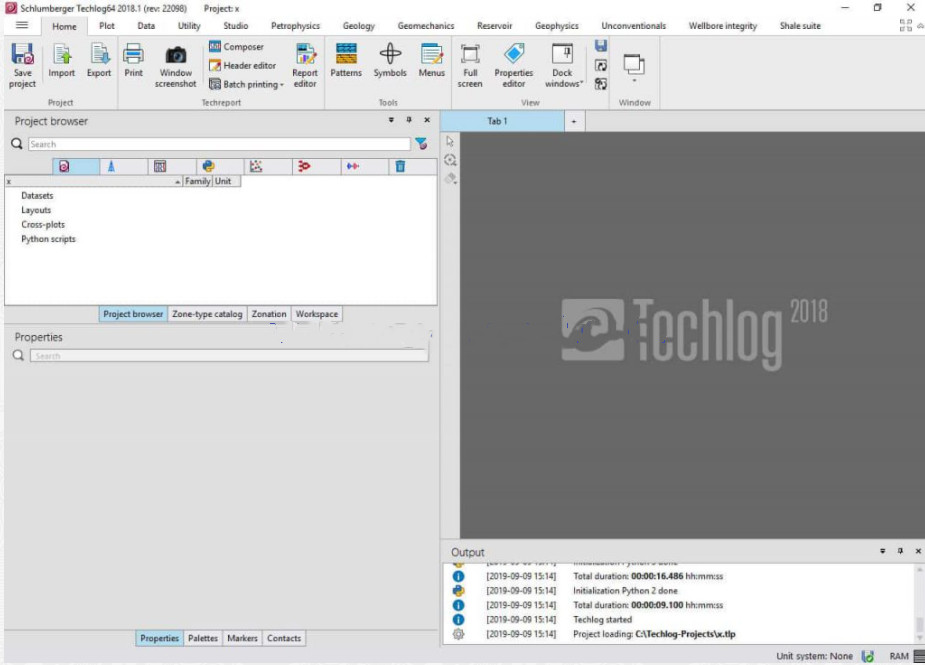
Task: Open the Patterns tool
Action: pos(346,61)
